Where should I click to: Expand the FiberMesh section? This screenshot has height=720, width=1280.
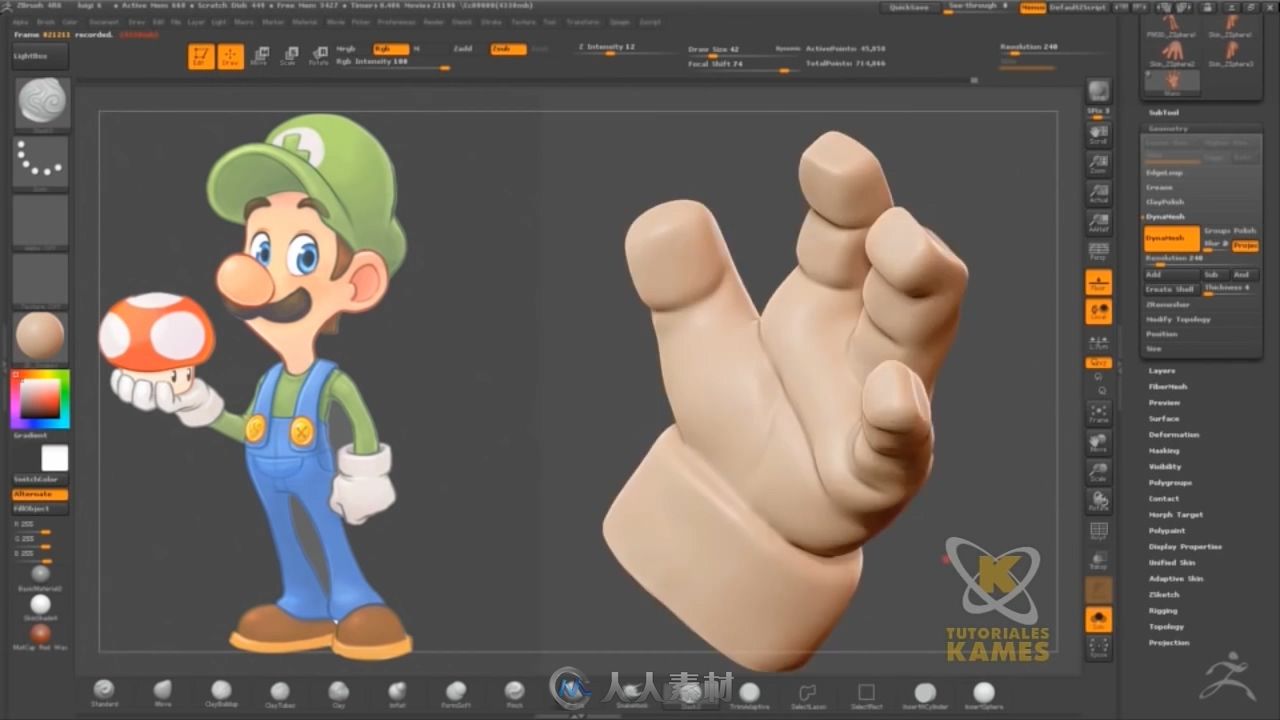pyautogui.click(x=1167, y=387)
